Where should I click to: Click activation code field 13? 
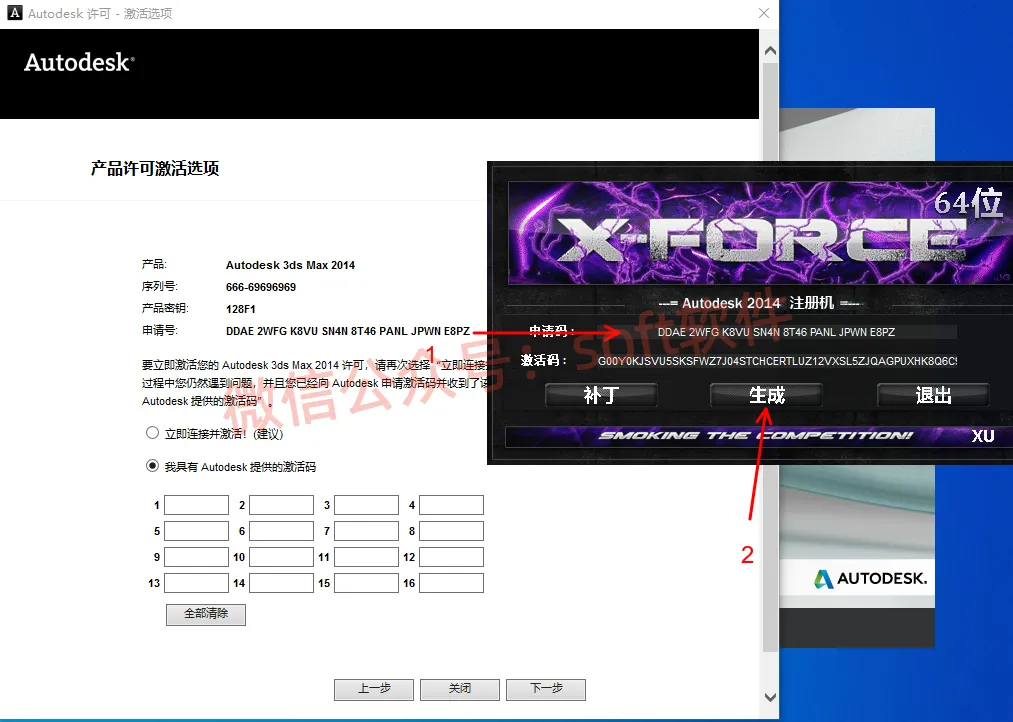[x=196, y=583]
